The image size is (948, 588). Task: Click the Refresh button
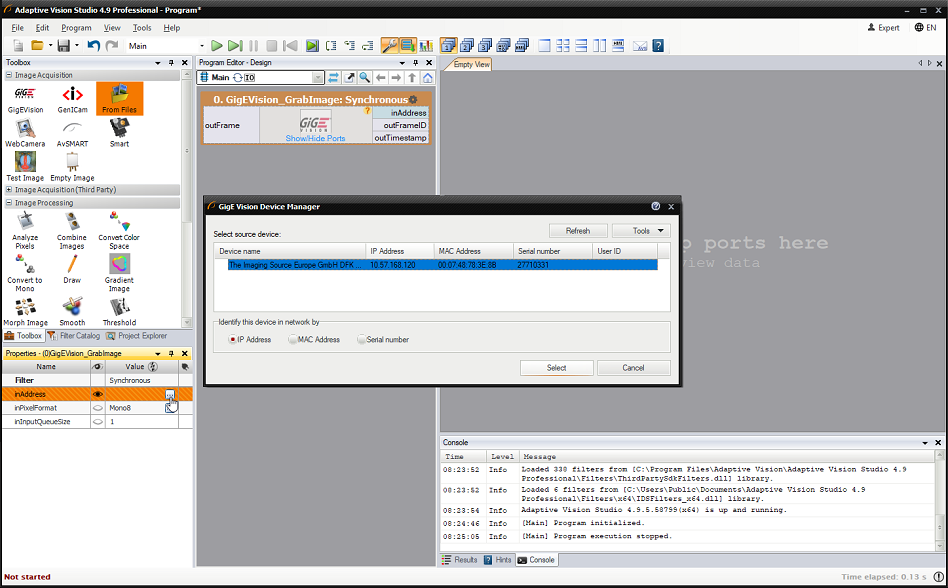[x=577, y=231]
